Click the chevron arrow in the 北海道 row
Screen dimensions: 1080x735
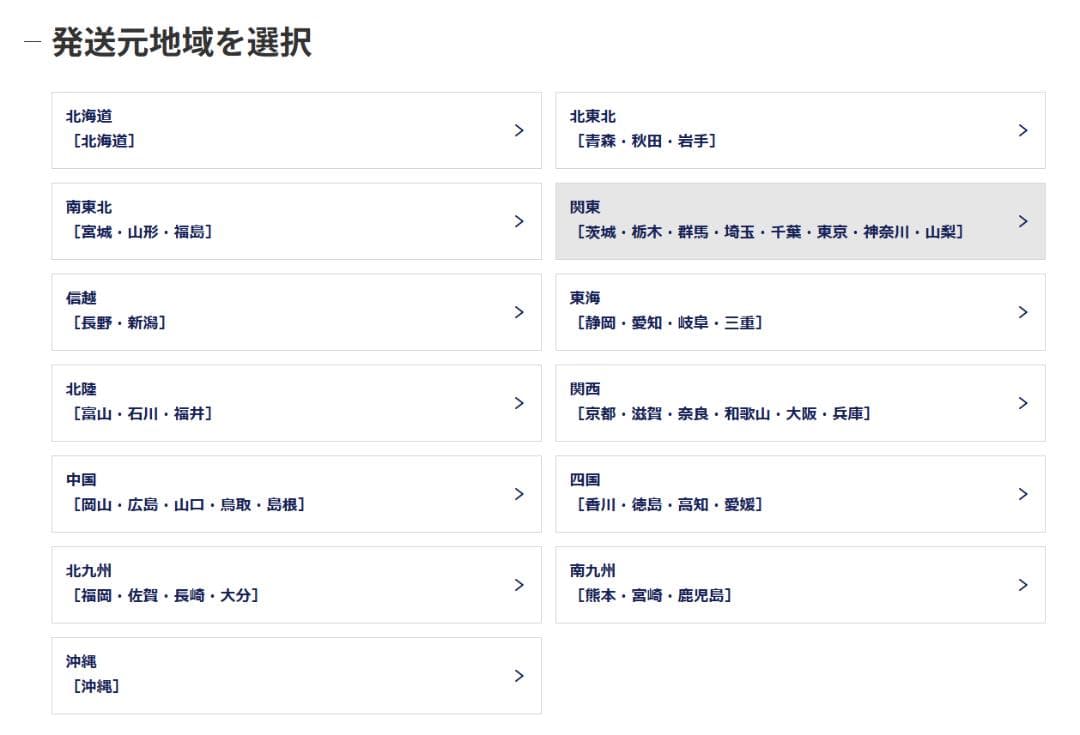point(519,130)
